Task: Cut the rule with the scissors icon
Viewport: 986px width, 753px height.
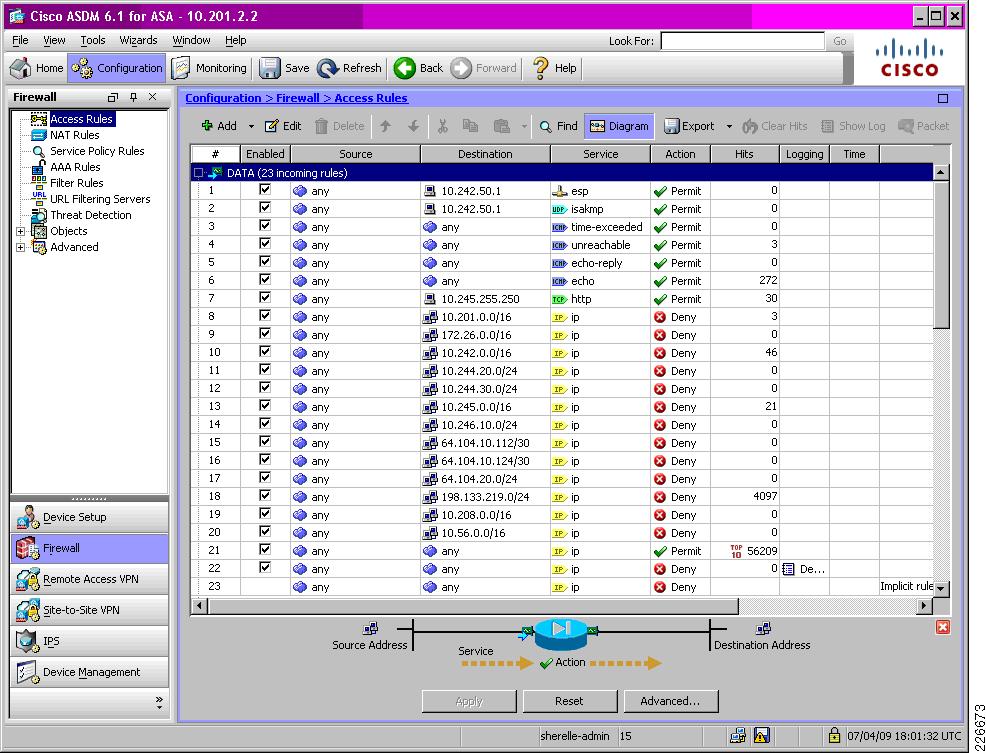Action: click(x=443, y=126)
